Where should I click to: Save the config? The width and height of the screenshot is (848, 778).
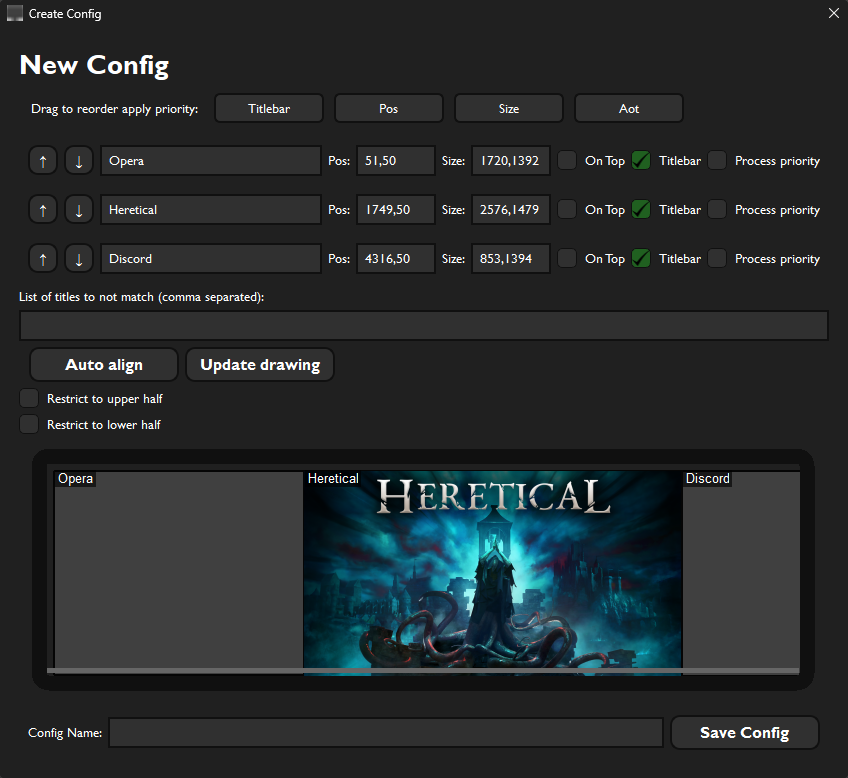click(745, 733)
